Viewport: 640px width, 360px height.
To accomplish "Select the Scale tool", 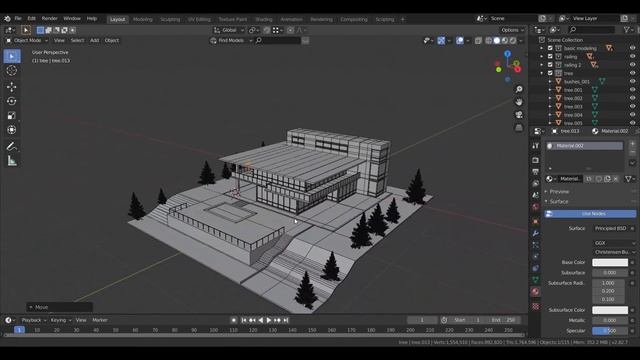I will tap(12, 116).
